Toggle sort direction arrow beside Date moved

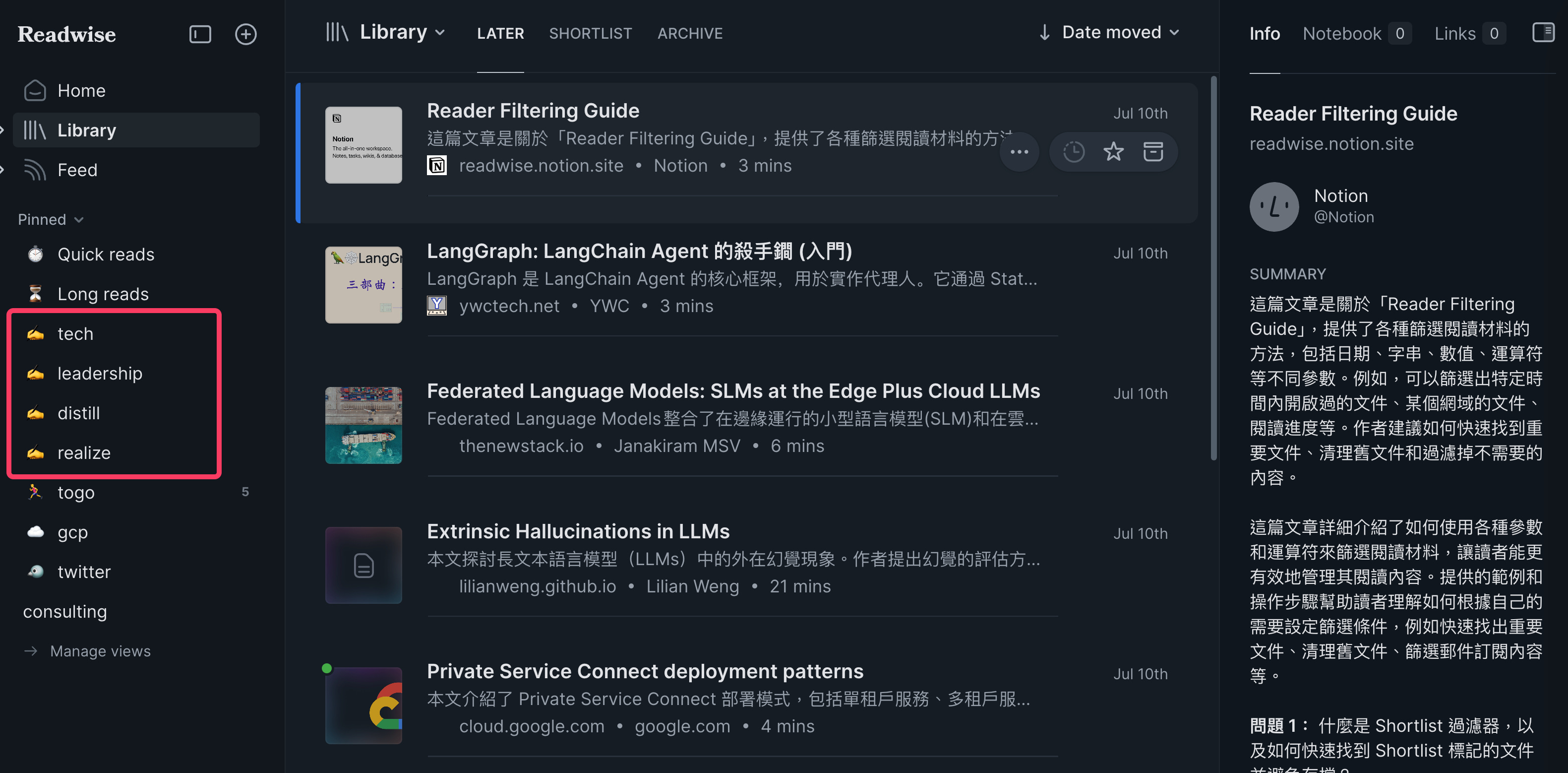[1044, 32]
